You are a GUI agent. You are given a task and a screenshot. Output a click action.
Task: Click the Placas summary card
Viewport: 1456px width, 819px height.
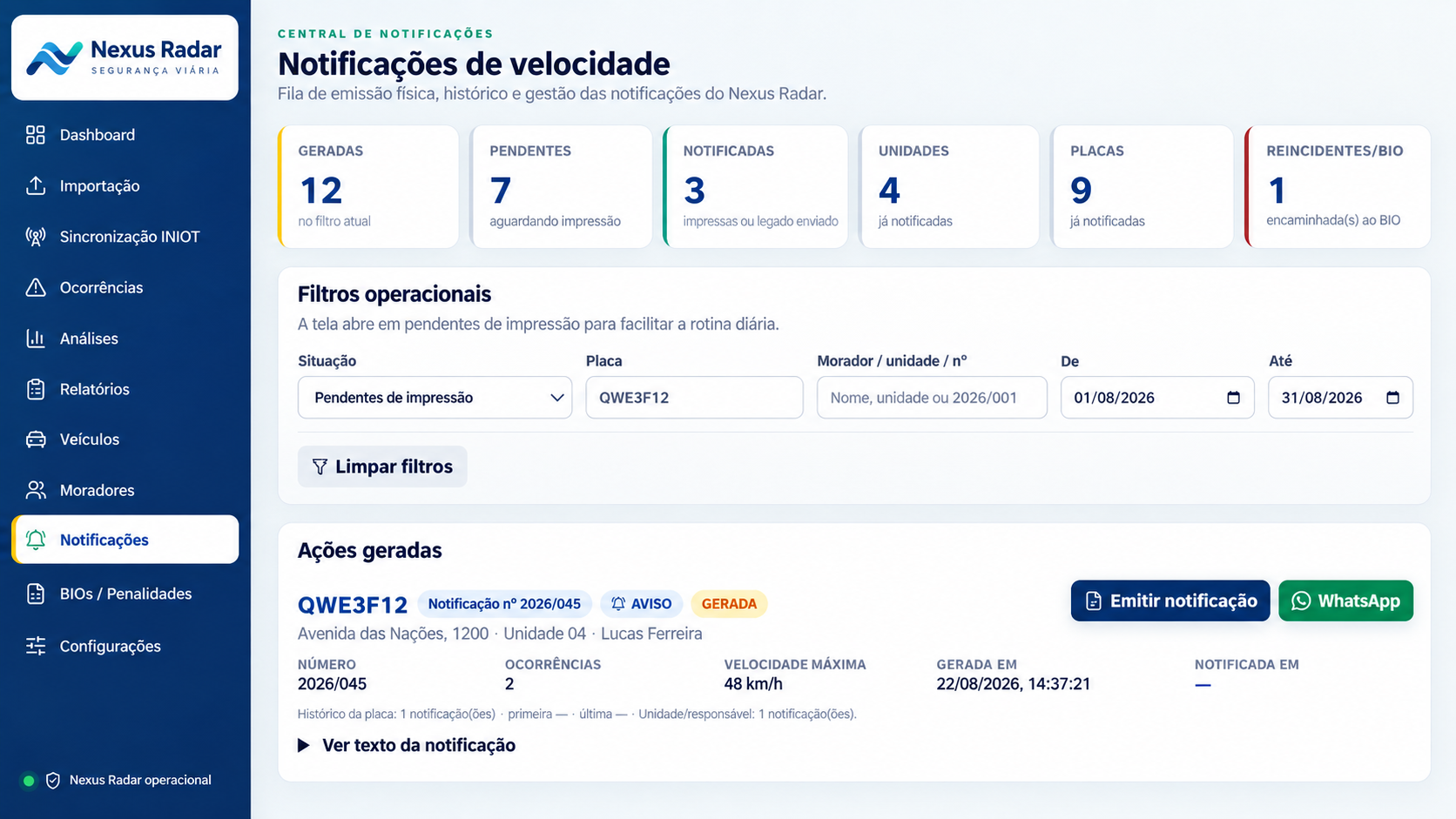1142,186
